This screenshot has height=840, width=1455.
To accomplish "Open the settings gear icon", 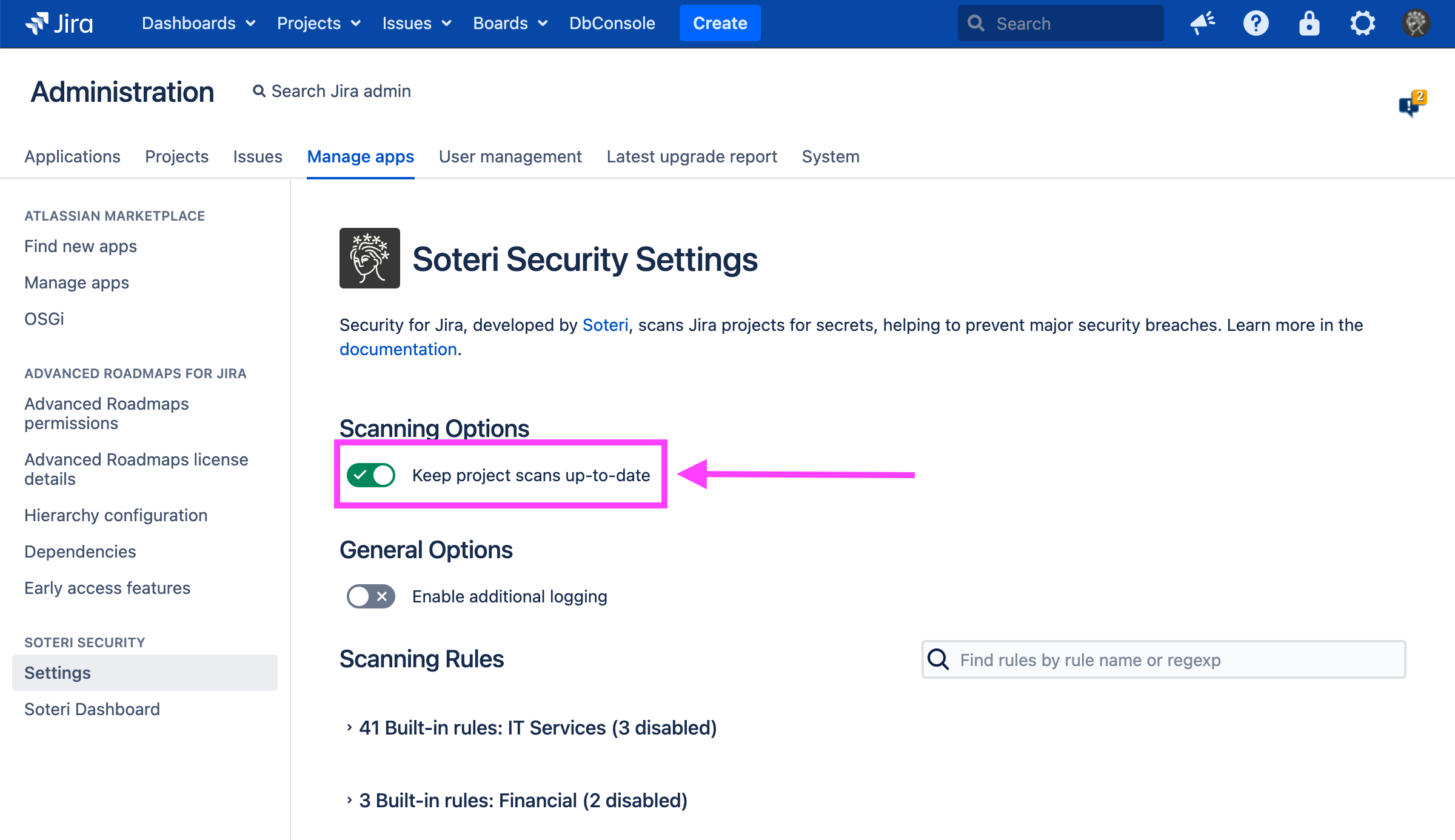I will [1362, 23].
